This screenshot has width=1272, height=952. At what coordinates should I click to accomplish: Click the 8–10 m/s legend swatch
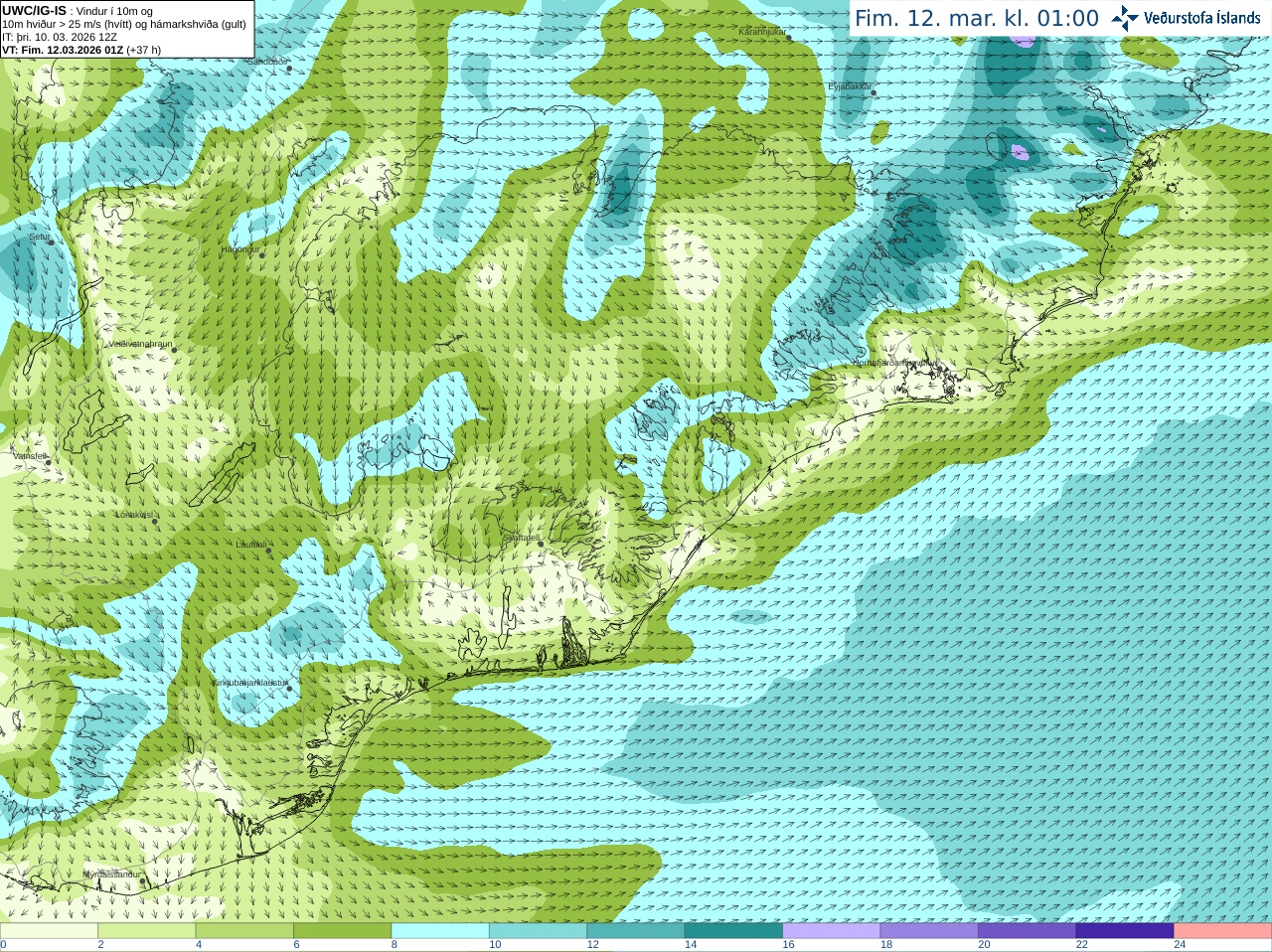(440, 931)
